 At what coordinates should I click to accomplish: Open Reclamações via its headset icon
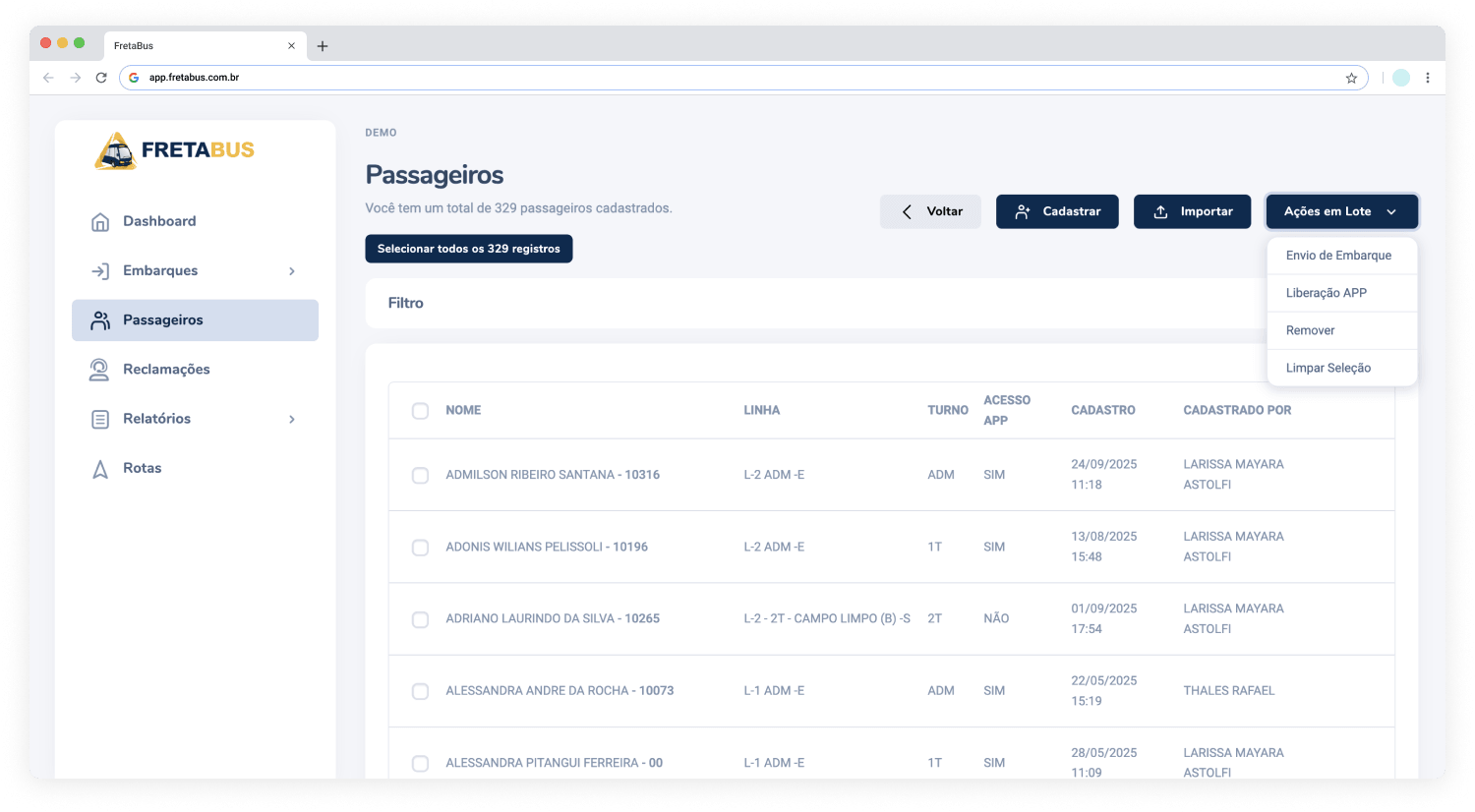(99, 369)
